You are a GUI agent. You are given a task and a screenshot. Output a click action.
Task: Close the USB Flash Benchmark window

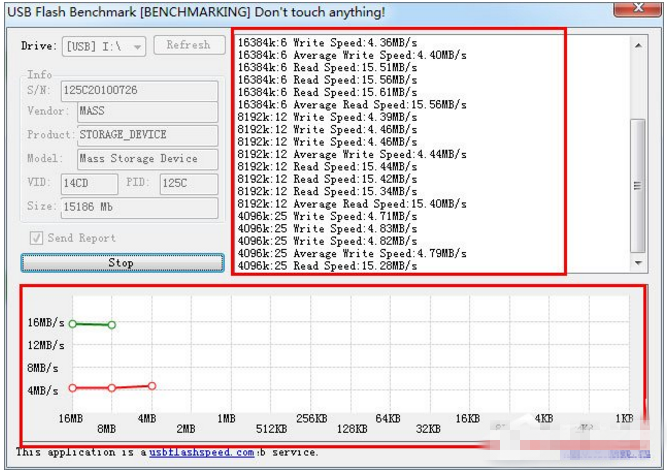coord(638,9)
